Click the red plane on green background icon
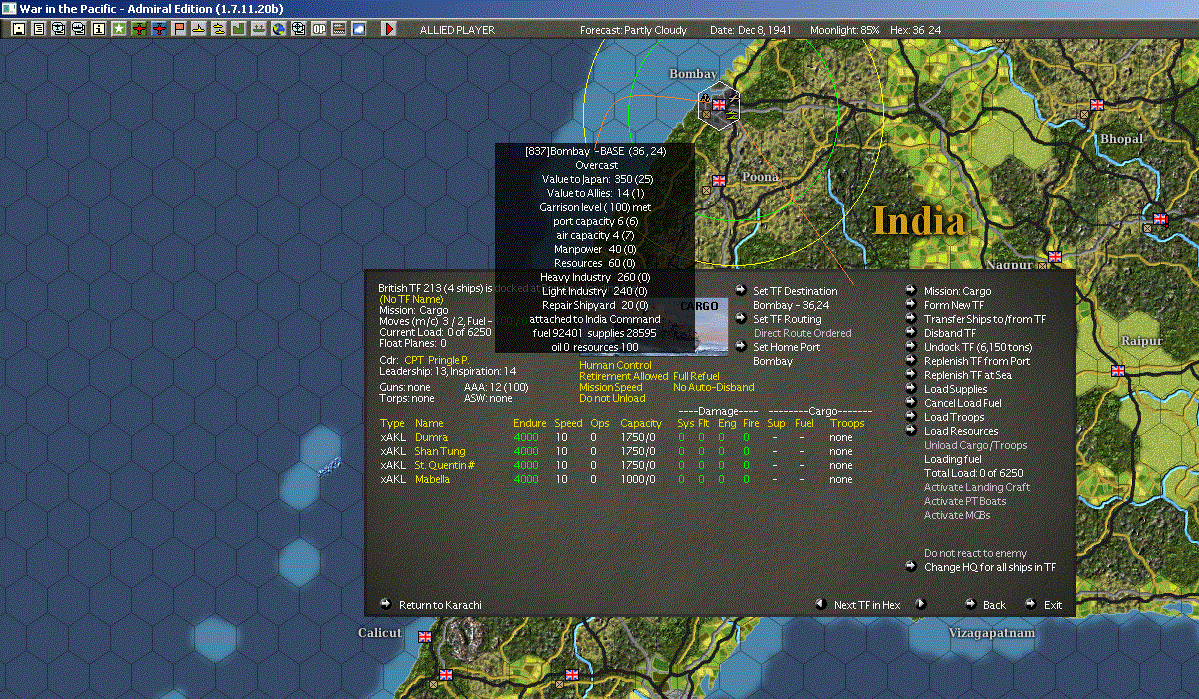1199x699 pixels. click(x=138, y=29)
